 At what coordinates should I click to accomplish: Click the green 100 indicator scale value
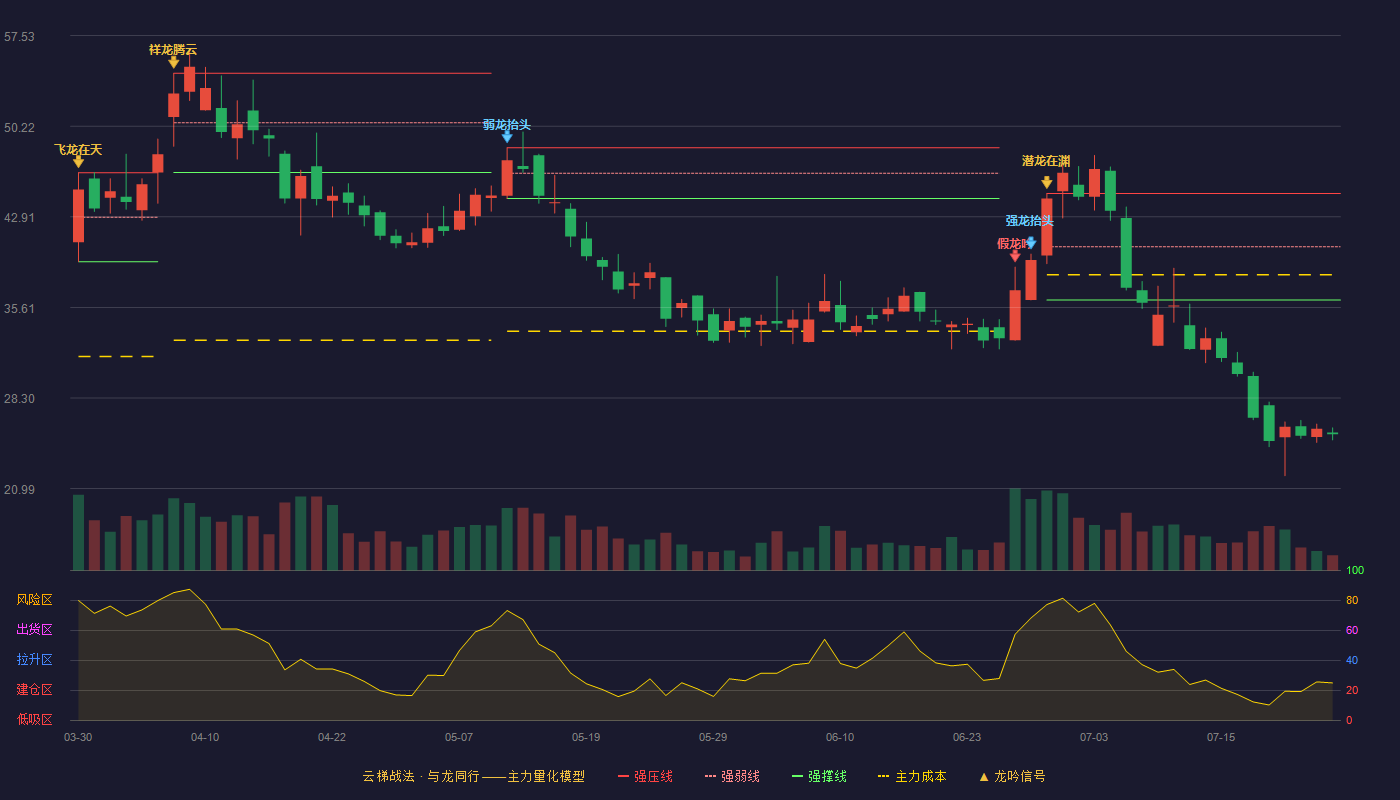[x=1355, y=571]
